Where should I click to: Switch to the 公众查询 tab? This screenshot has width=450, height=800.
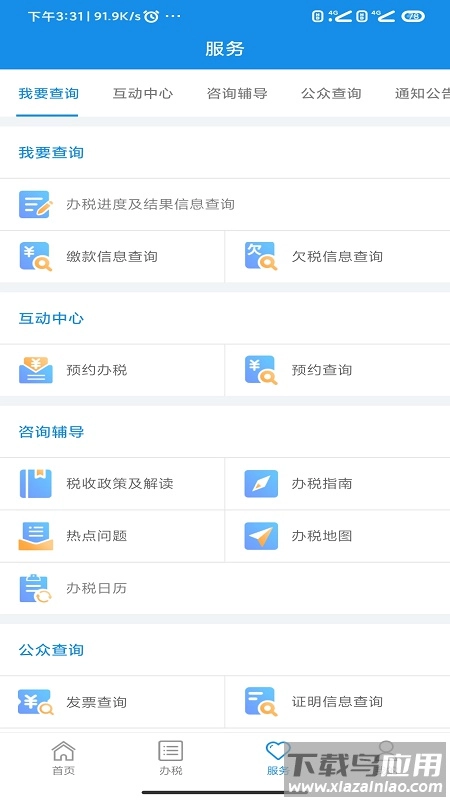[x=331, y=94]
